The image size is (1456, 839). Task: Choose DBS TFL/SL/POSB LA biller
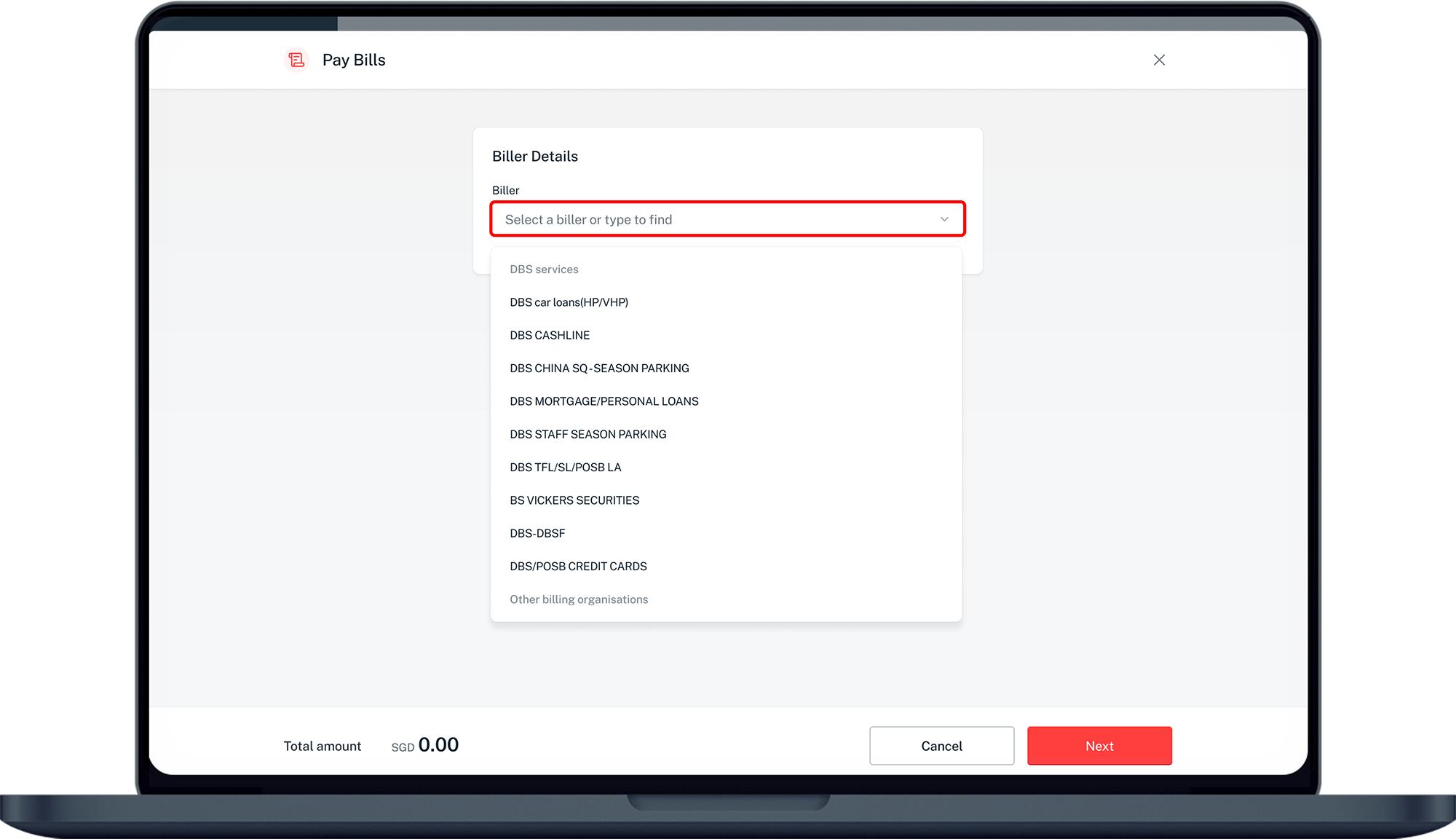566,467
